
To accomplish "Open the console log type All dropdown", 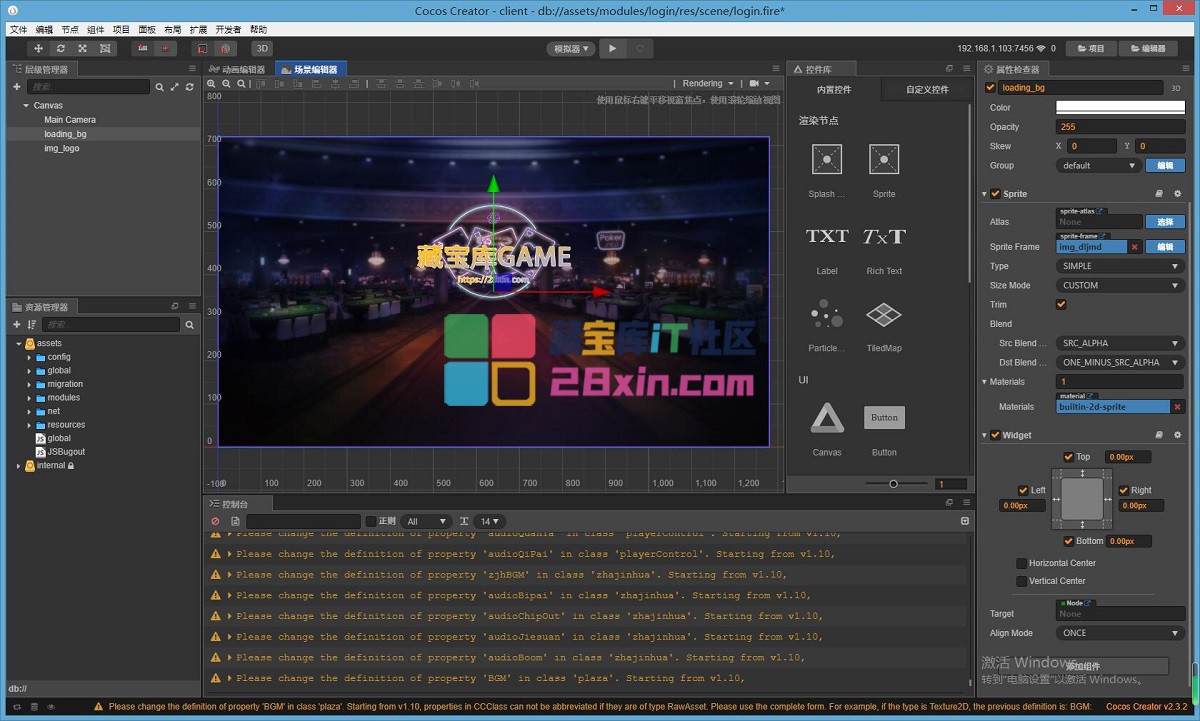I will coord(426,521).
